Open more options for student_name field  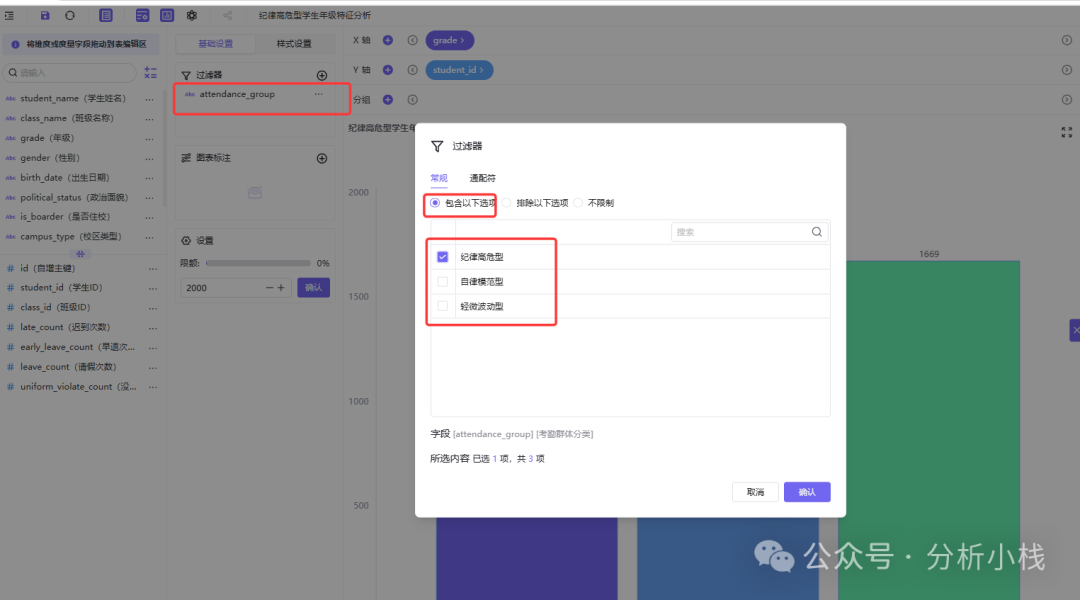point(149,99)
